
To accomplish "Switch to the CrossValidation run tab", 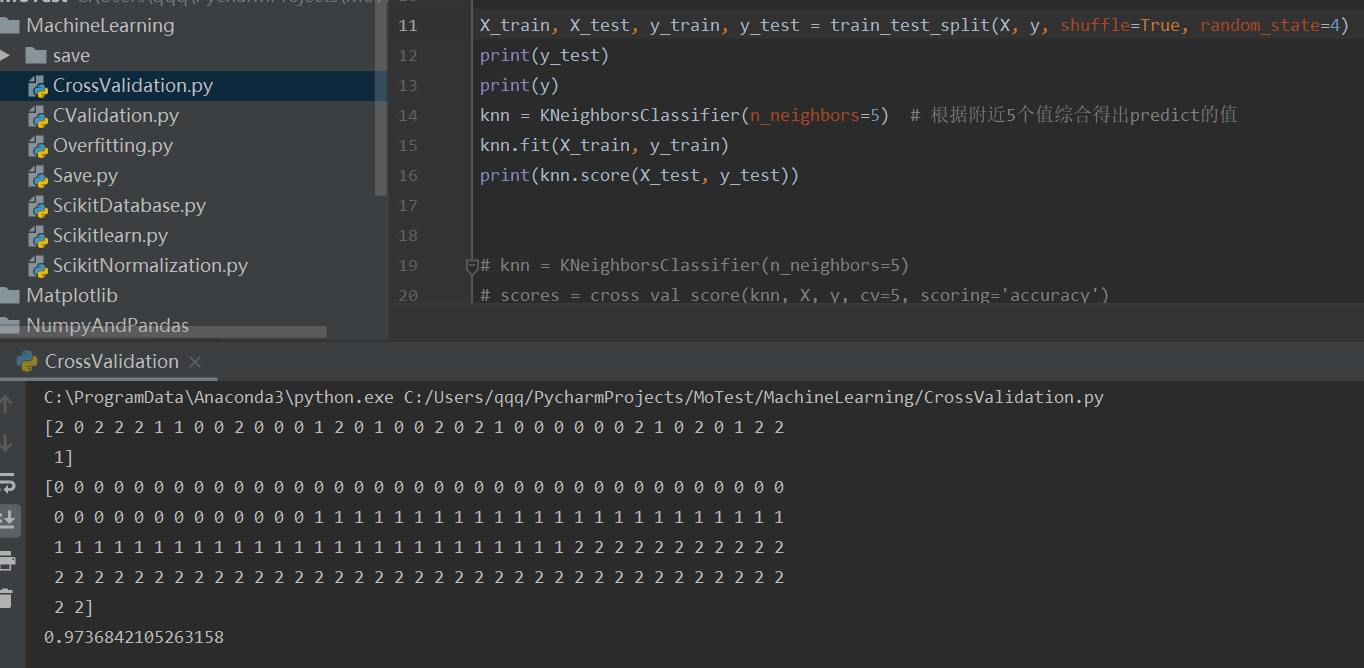I will 110,361.
